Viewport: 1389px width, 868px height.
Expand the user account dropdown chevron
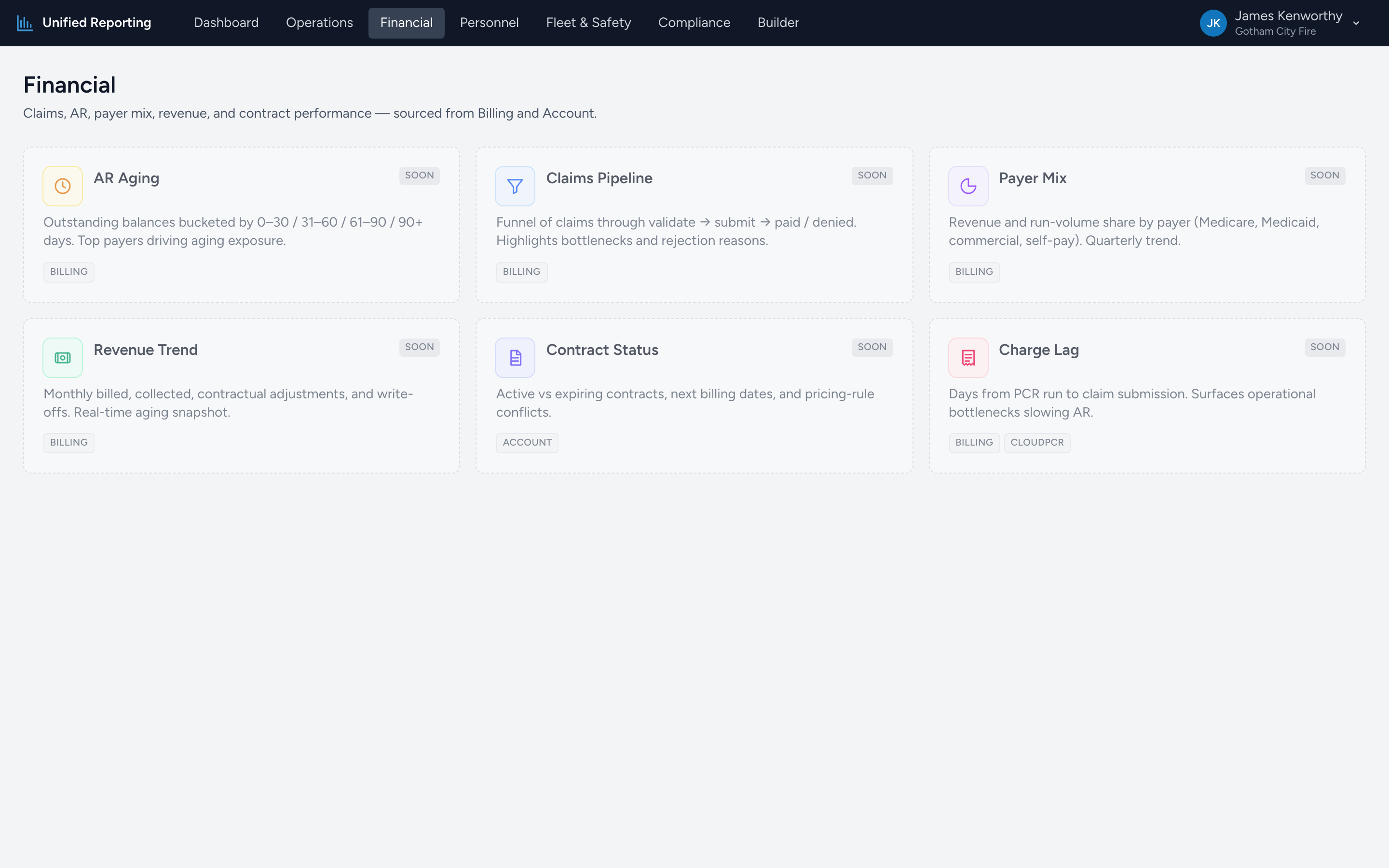point(1356,24)
